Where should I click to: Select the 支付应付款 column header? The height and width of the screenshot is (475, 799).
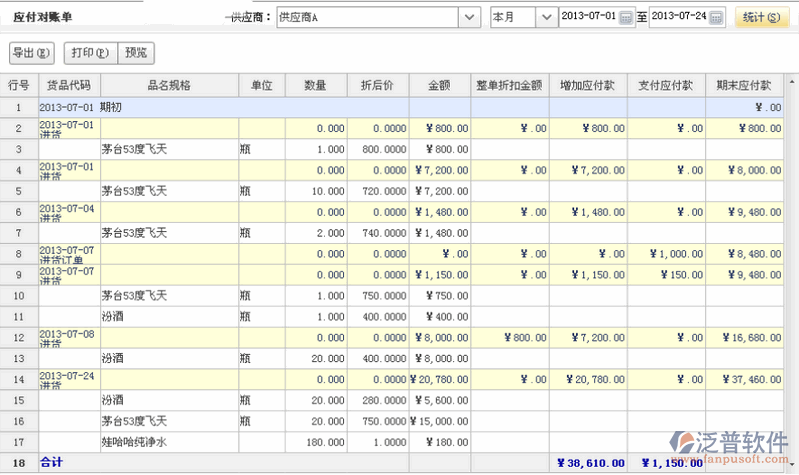coord(666,86)
